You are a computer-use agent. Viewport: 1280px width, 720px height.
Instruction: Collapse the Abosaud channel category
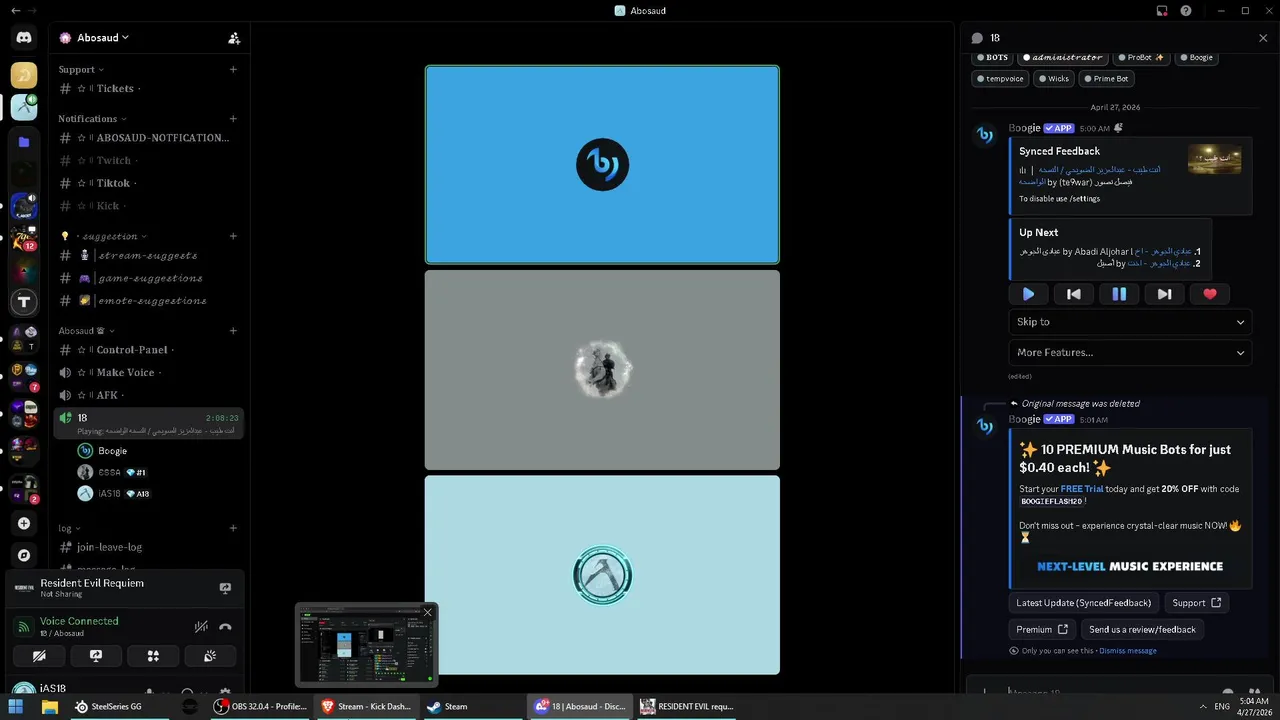tap(86, 331)
